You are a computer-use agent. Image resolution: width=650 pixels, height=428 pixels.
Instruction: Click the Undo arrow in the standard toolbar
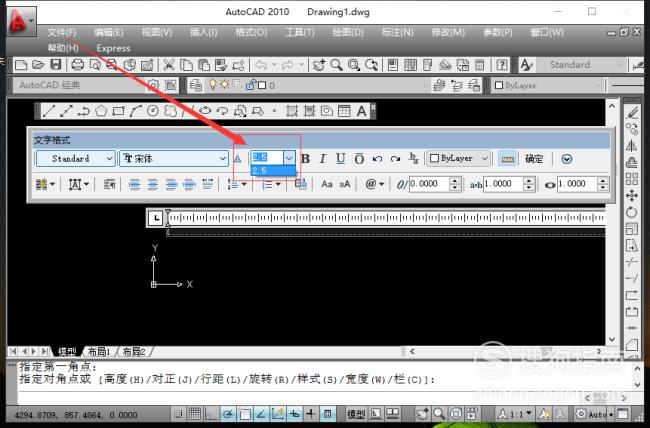(x=261, y=65)
